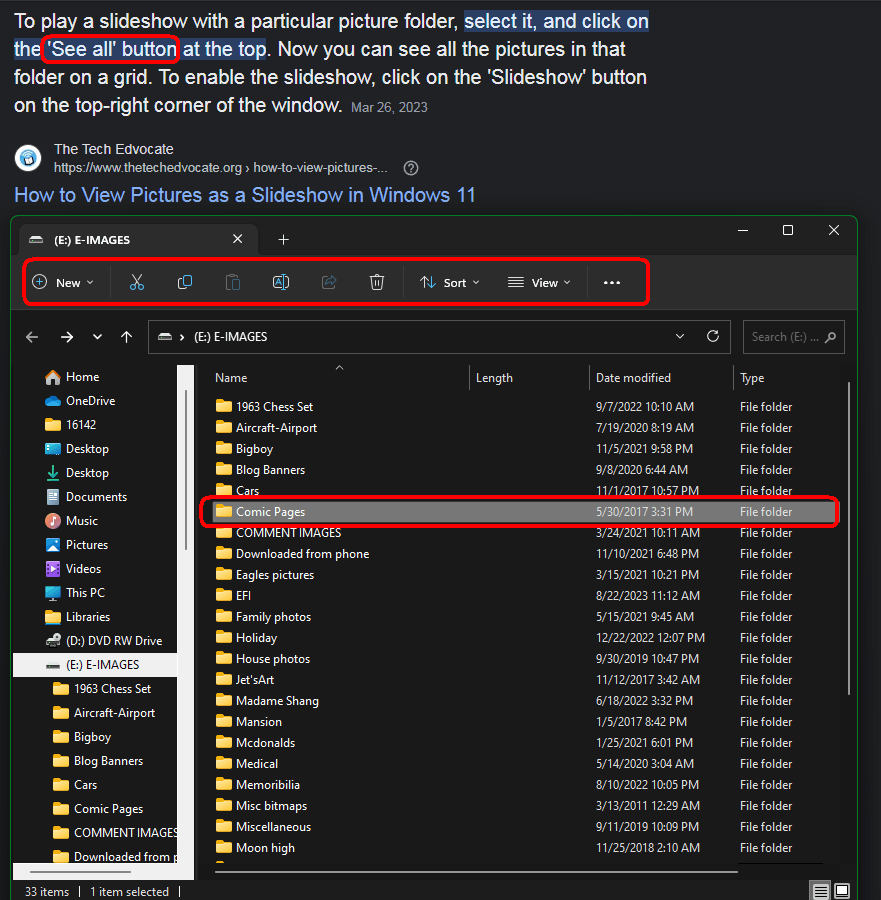Click the file list horizontal scrollbar
881x900 pixels.
click(476, 872)
